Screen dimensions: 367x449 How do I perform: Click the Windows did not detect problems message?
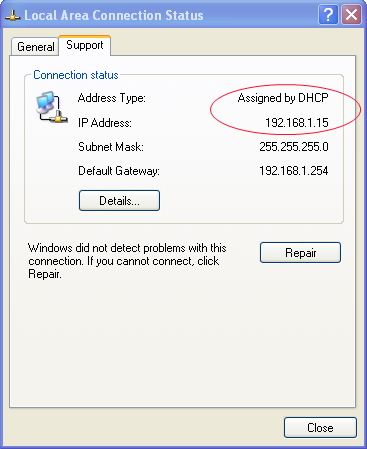tap(127, 261)
